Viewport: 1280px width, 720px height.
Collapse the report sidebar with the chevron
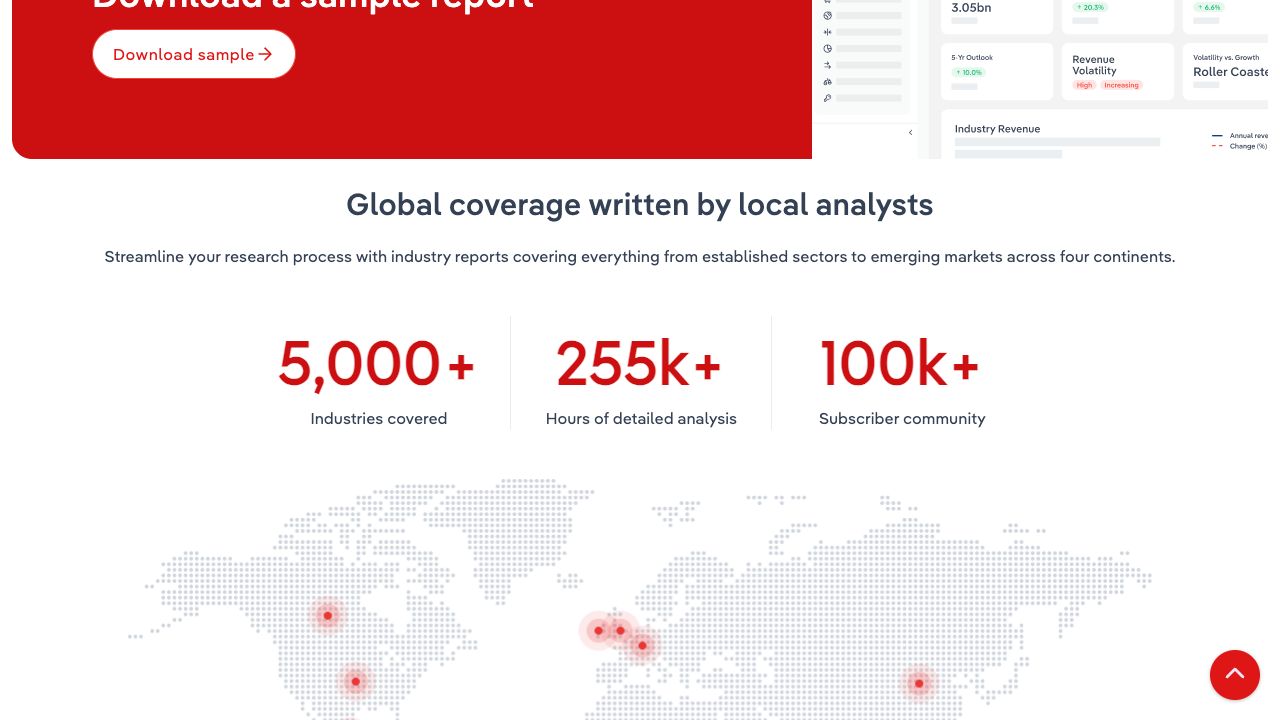(x=910, y=133)
